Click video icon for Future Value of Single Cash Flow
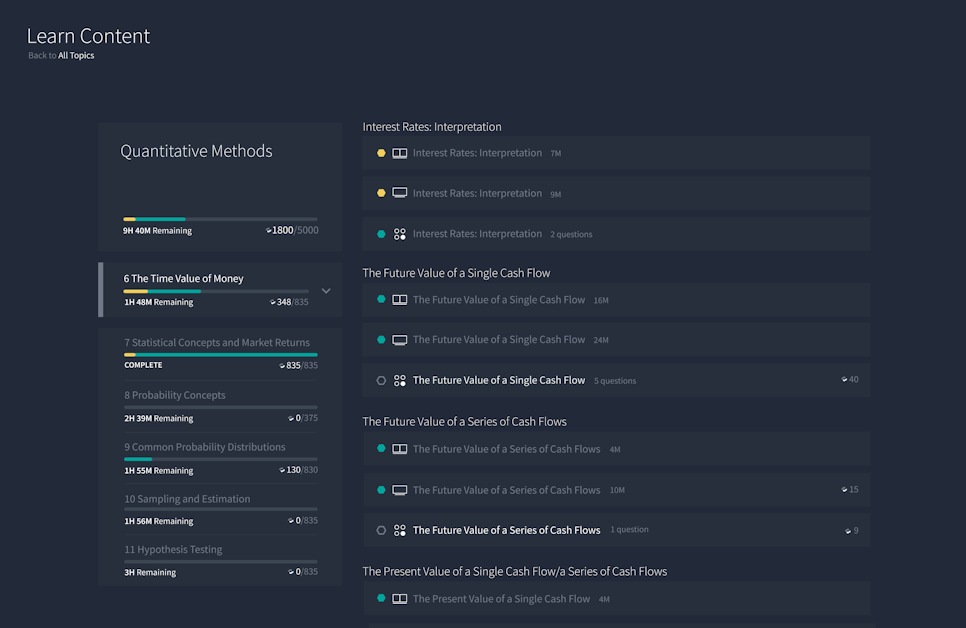966x628 pixels. tap(399, 340)
